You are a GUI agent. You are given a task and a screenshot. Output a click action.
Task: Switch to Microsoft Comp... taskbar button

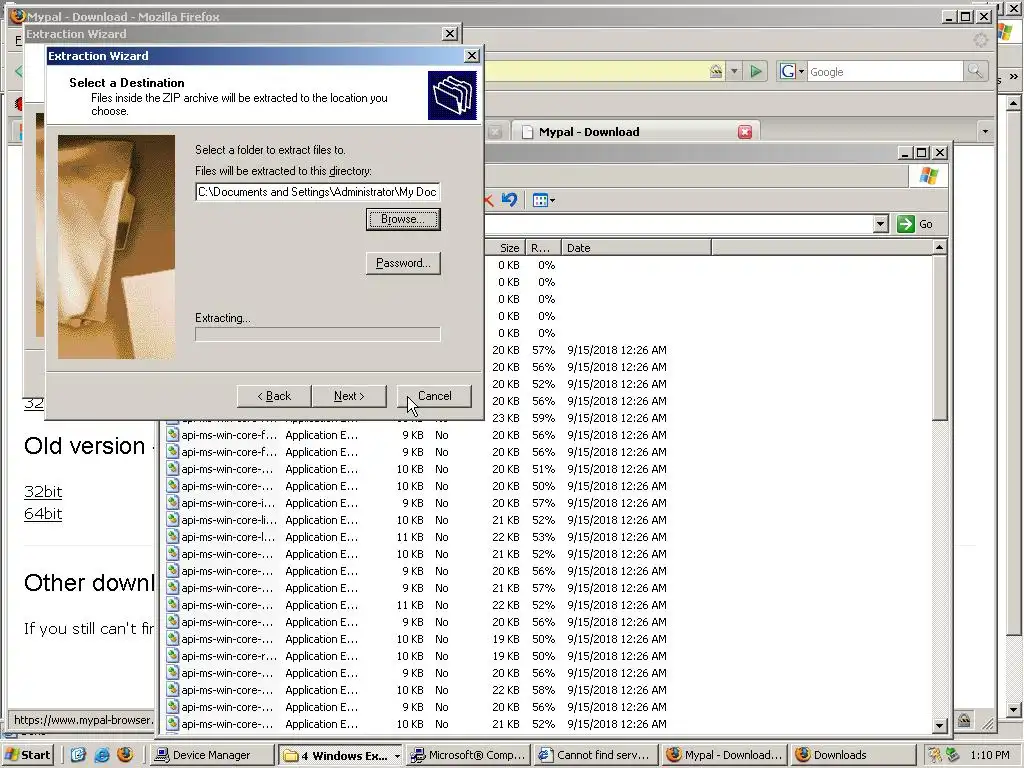click(468, 755)
